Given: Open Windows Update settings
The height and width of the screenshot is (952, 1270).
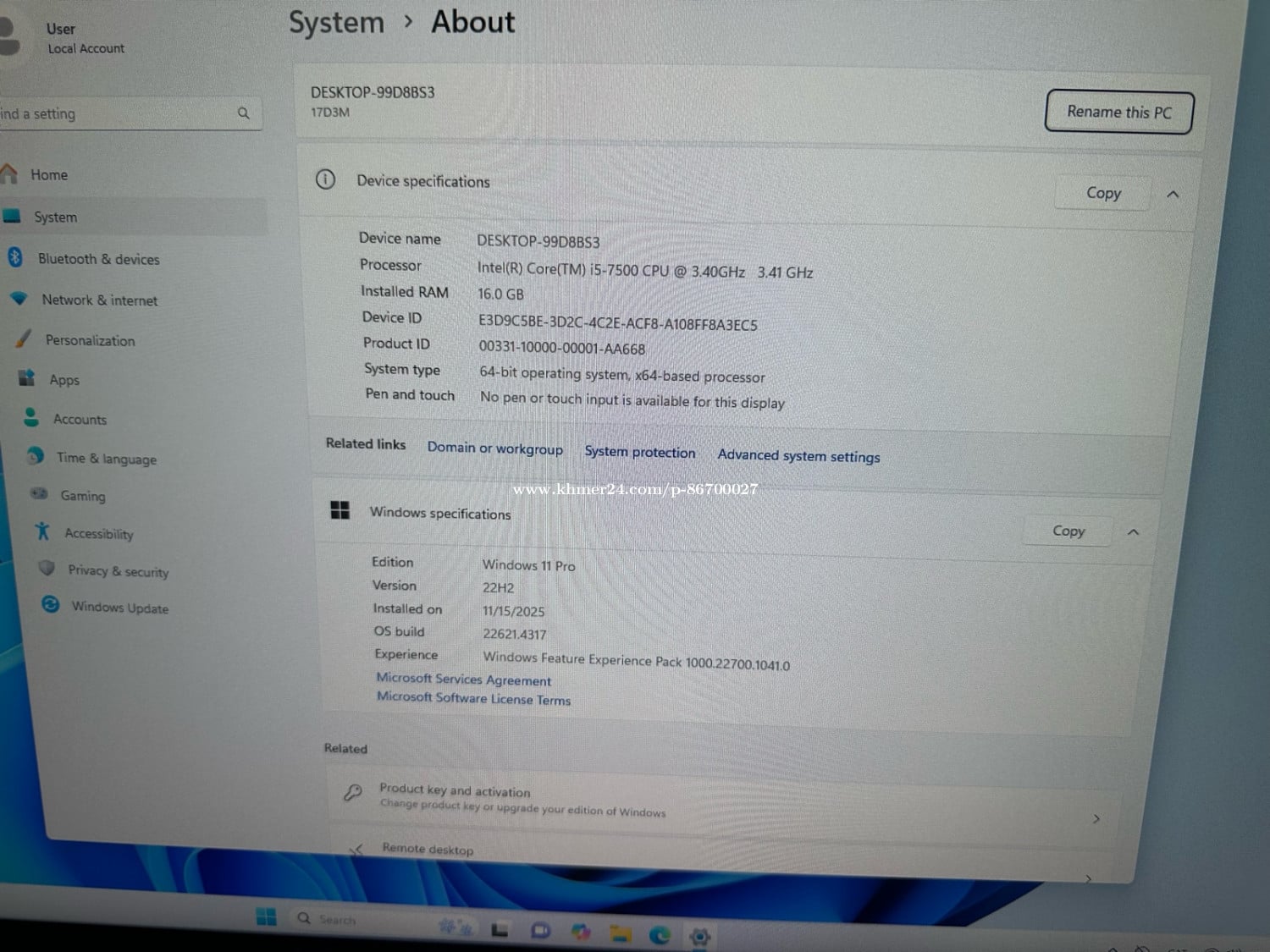Looking at the screenshot, I should pyautogui.click(x=119, y=608).
